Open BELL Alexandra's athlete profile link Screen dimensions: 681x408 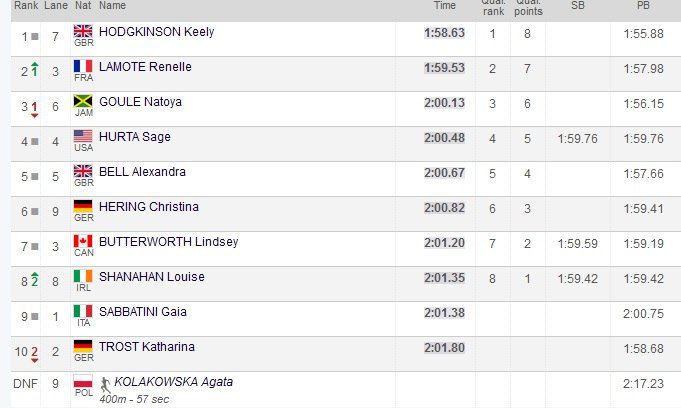(x=142, y=172)
